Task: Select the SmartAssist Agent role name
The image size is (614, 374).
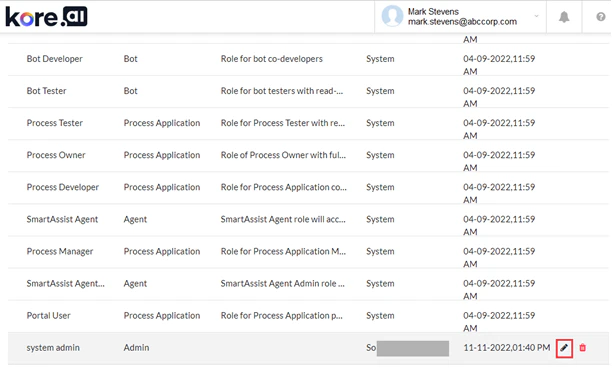Action: [62, 219]
